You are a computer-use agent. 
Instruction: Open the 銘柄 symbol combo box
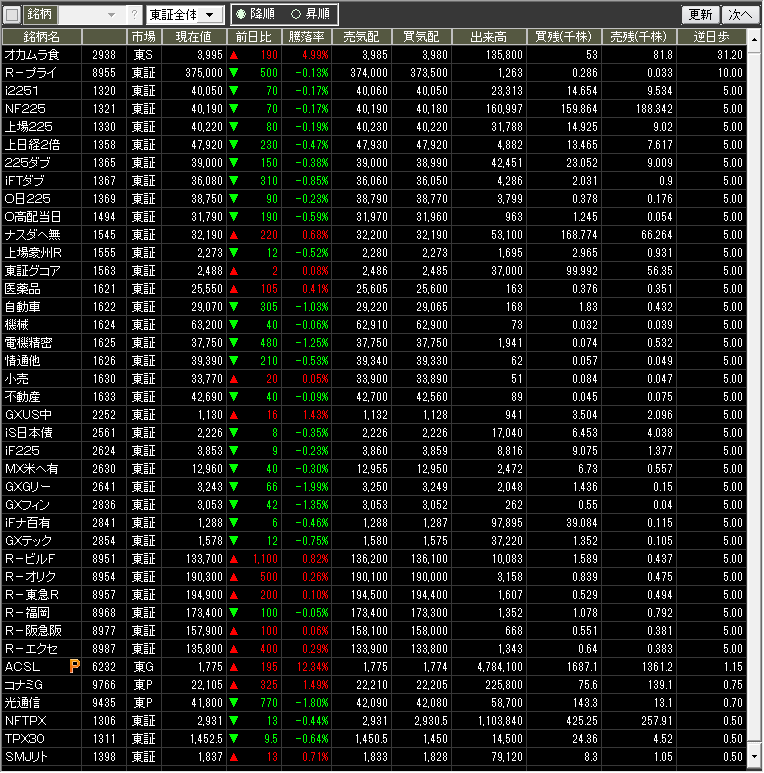(91, 15)
